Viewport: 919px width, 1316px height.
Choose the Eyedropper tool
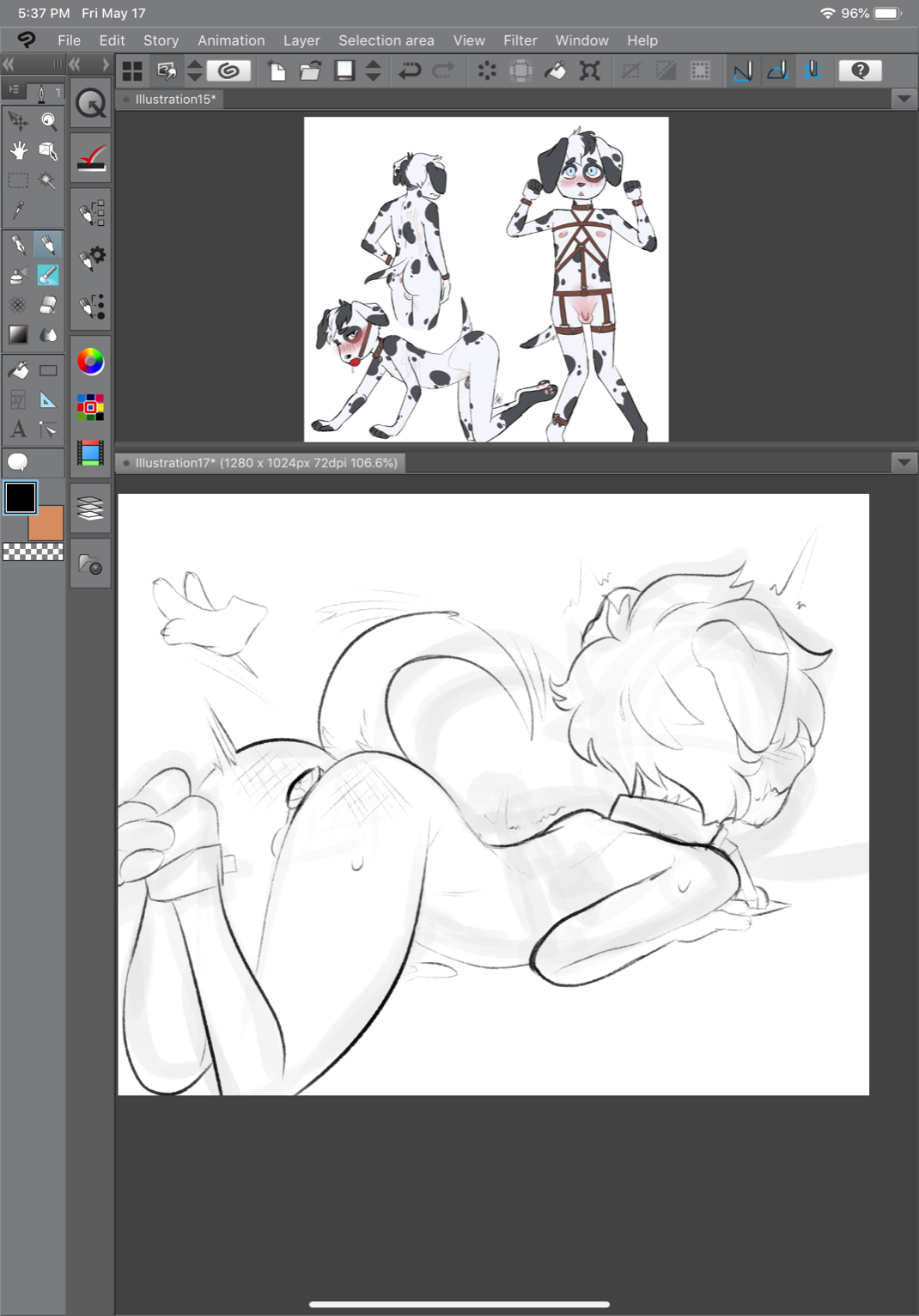(x=18, y=210)
